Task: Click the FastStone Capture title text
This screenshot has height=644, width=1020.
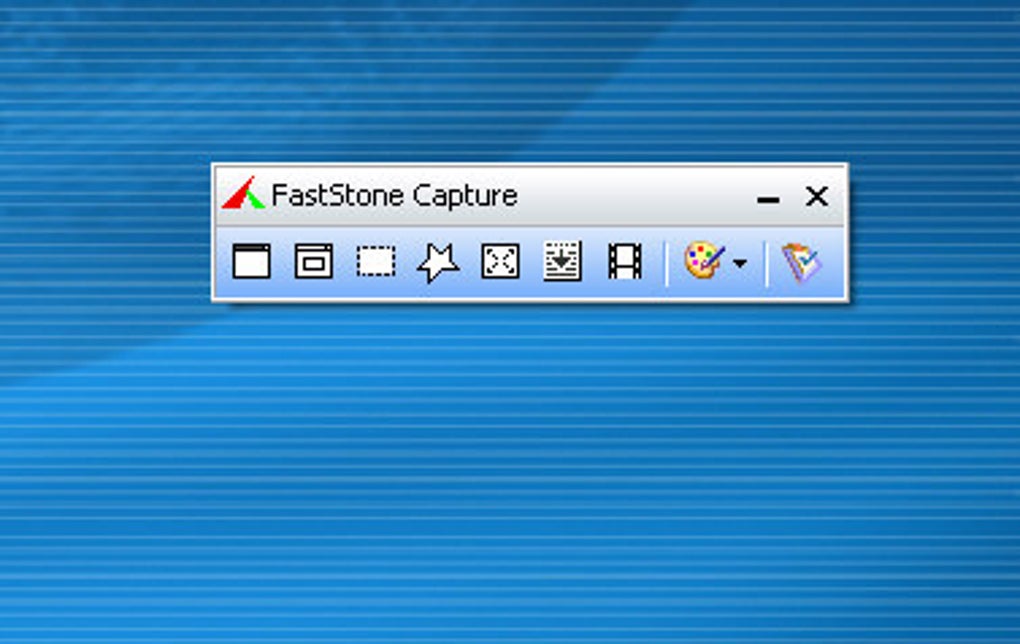Action: point(394,196)
